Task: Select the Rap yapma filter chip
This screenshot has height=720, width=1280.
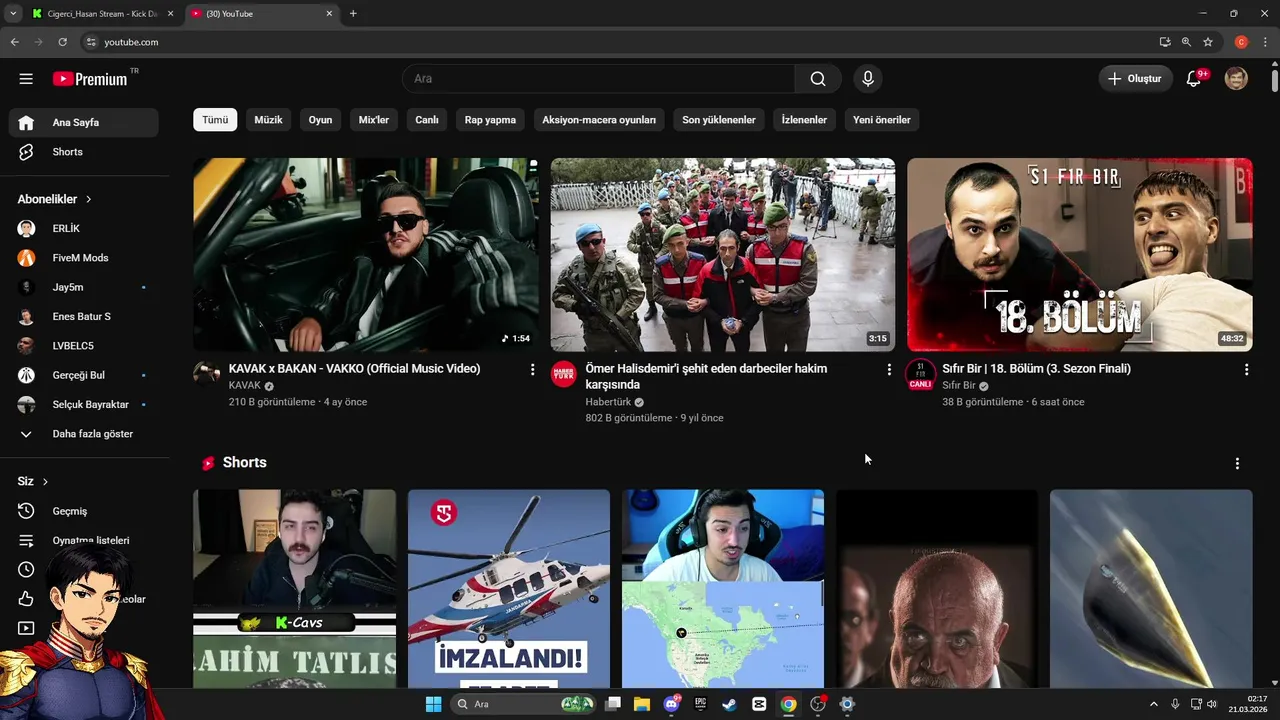Action: pos(490,120)
